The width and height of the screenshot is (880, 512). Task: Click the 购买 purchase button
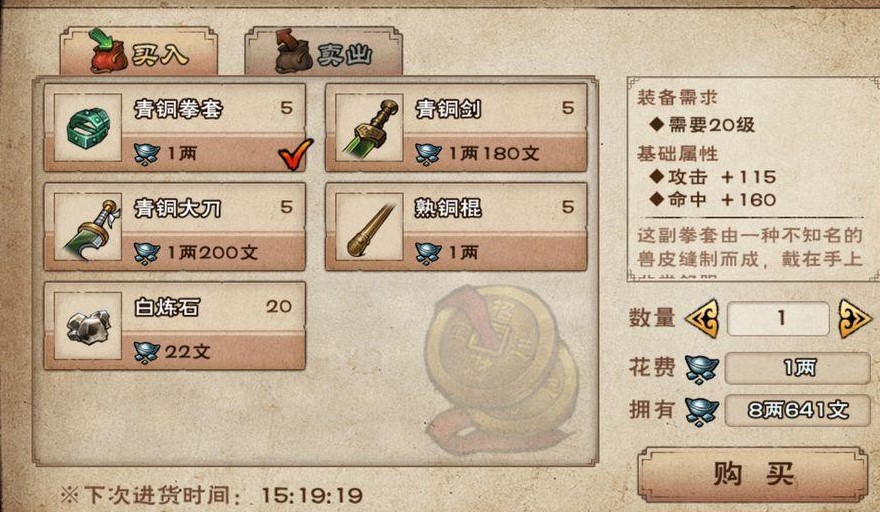753,475
